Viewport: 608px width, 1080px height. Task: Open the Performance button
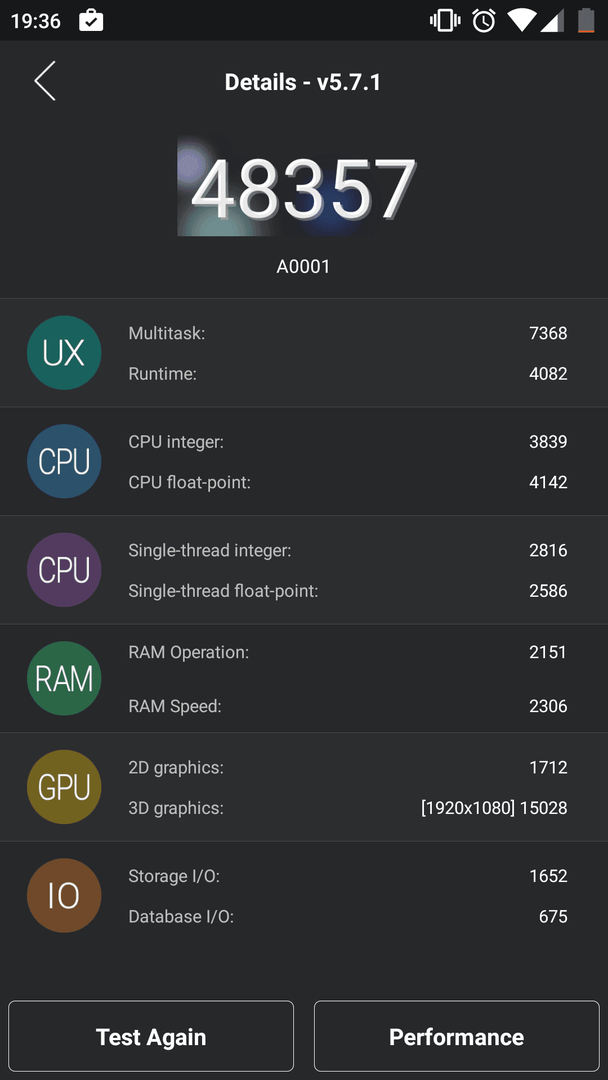click(x=457, y=1036)
